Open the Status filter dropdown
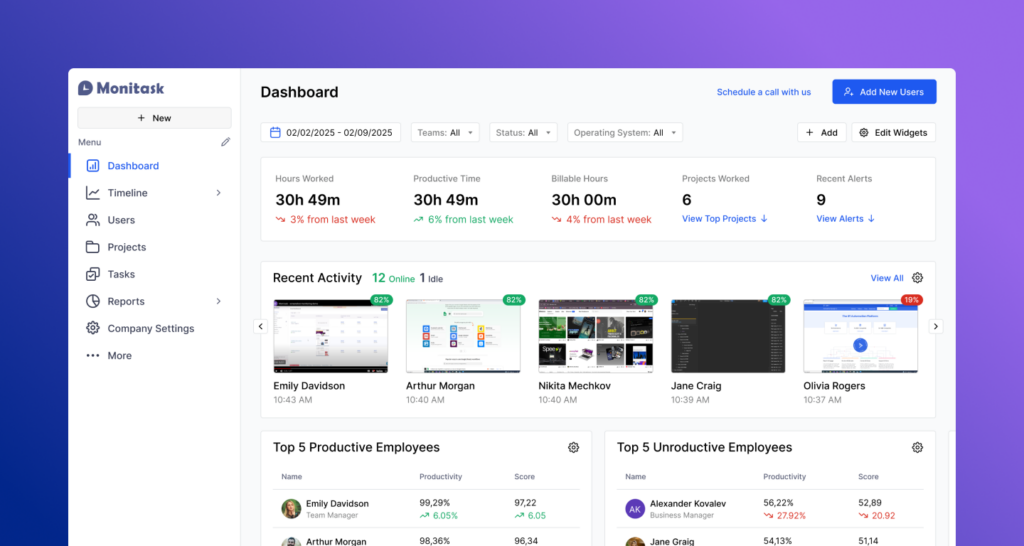Viewport: 1024px width, 546px height. click(x=523, y=133)
